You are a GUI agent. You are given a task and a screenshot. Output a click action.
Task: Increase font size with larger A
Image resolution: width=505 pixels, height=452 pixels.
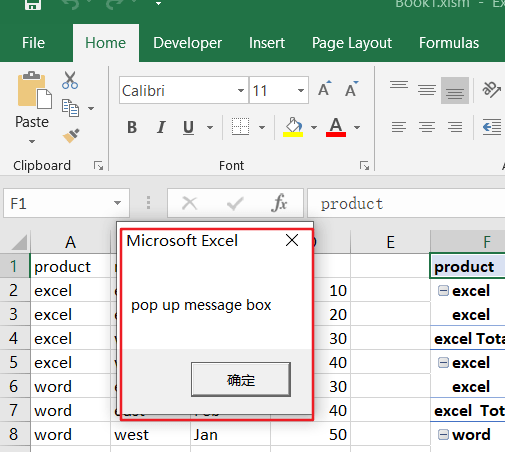pos(325,89)
